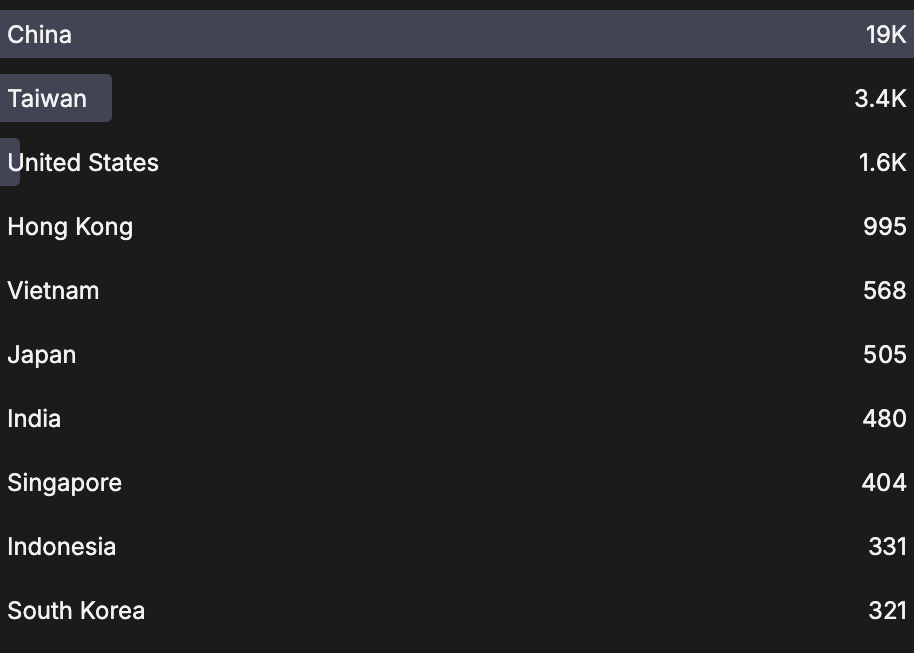Viewport: 914px width, 653px height.
Task: Click the 505 figure for Japan
Action: [884, 355]
